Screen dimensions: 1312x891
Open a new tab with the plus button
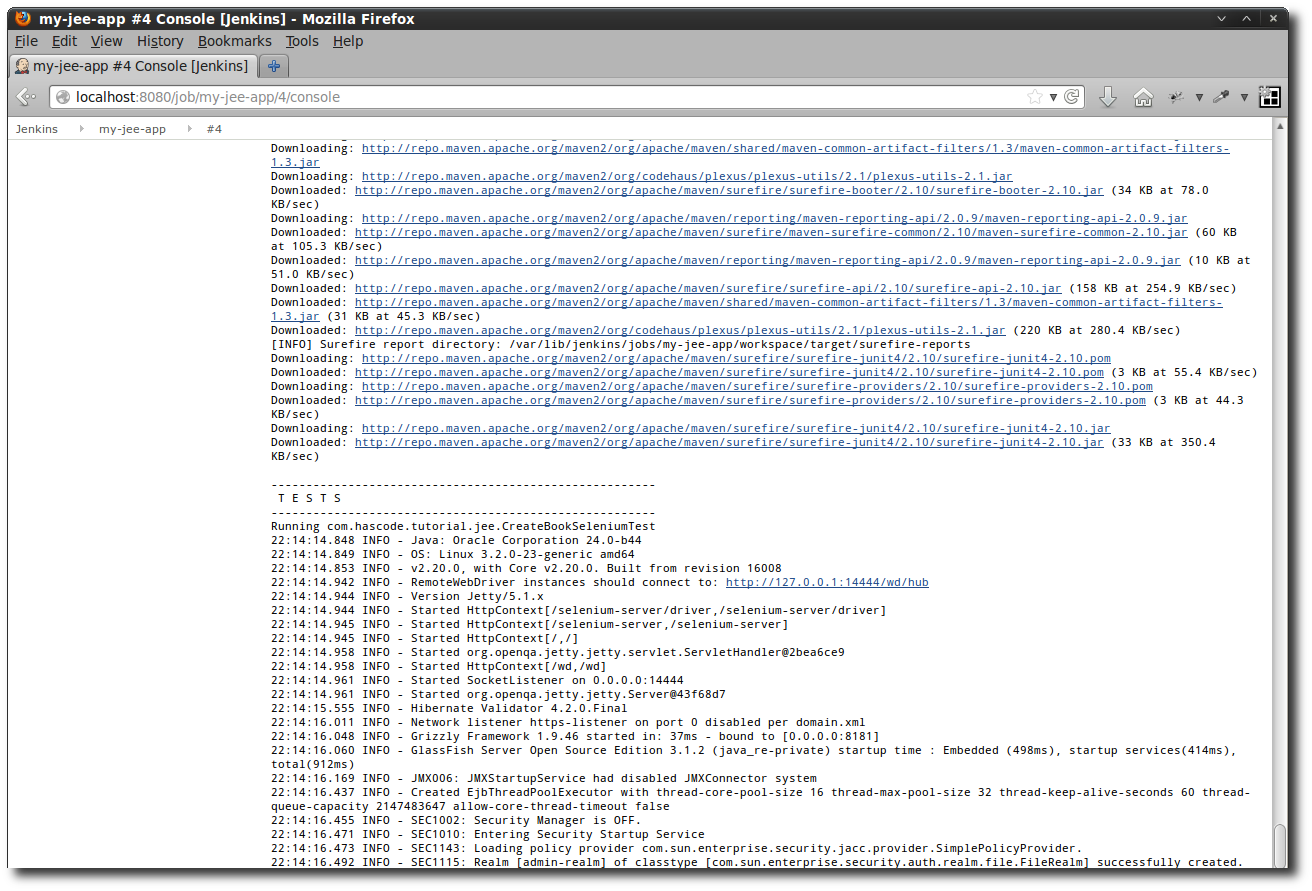[273, 65]
